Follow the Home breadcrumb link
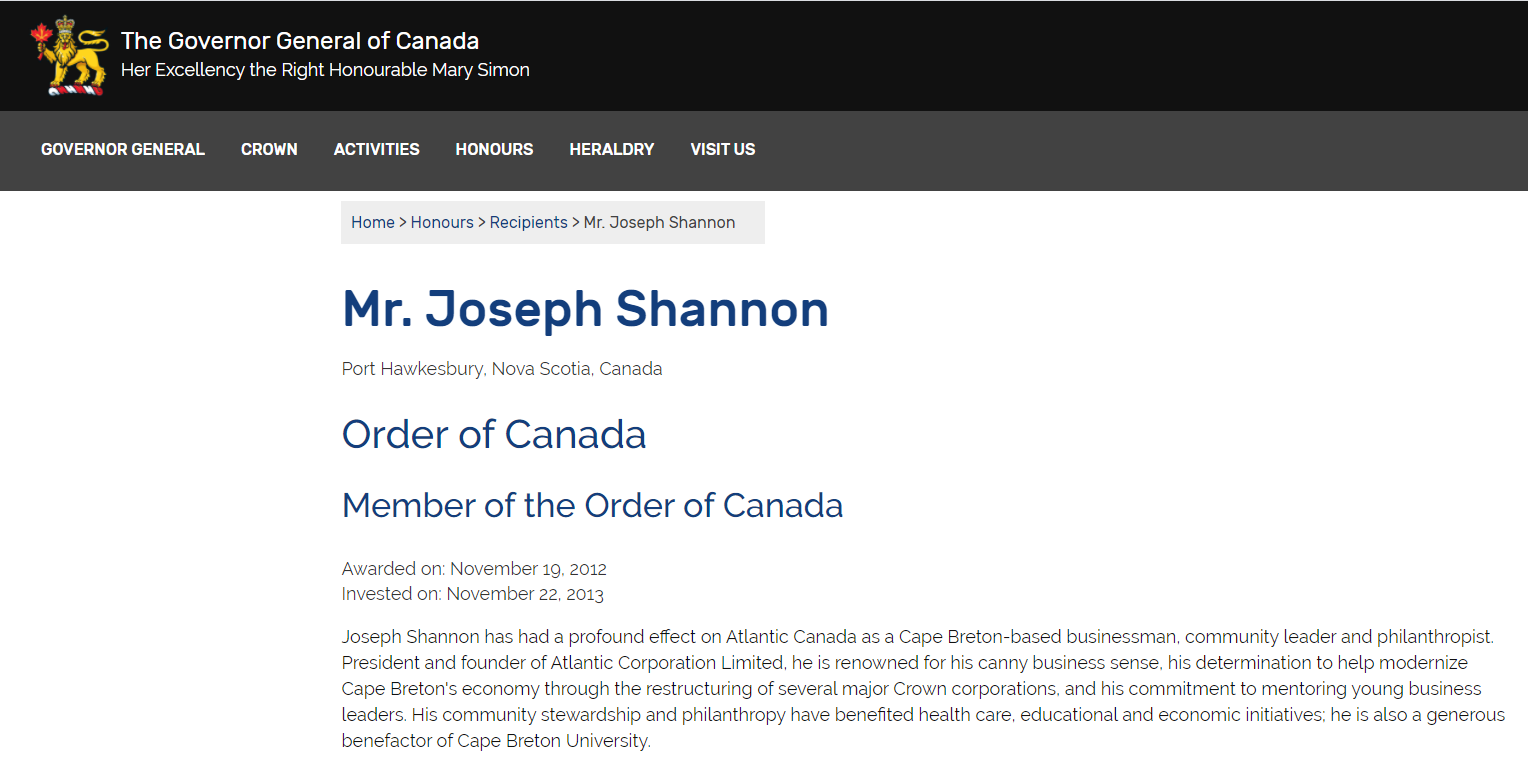 coord(373,222)
